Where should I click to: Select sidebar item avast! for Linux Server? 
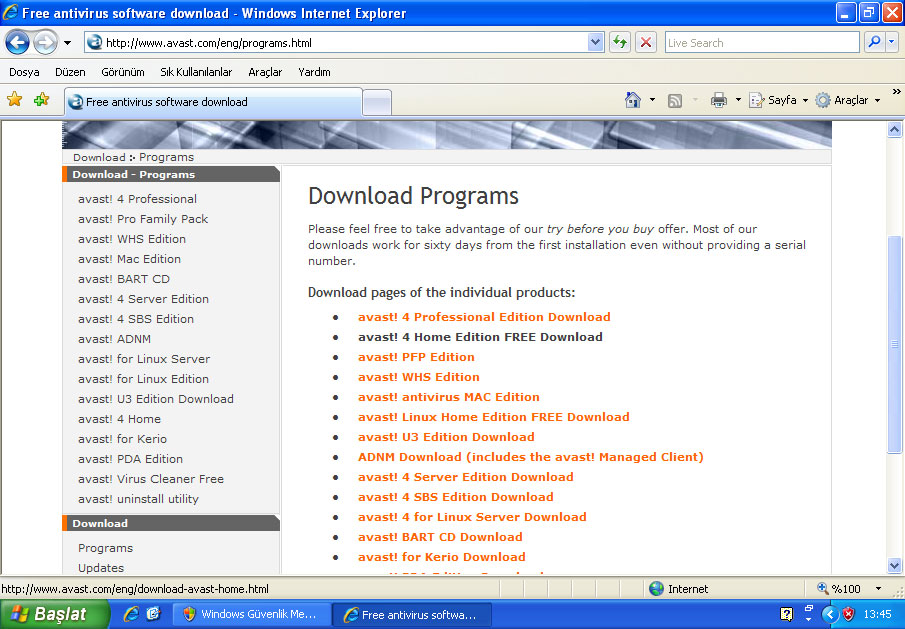(144, 359)
